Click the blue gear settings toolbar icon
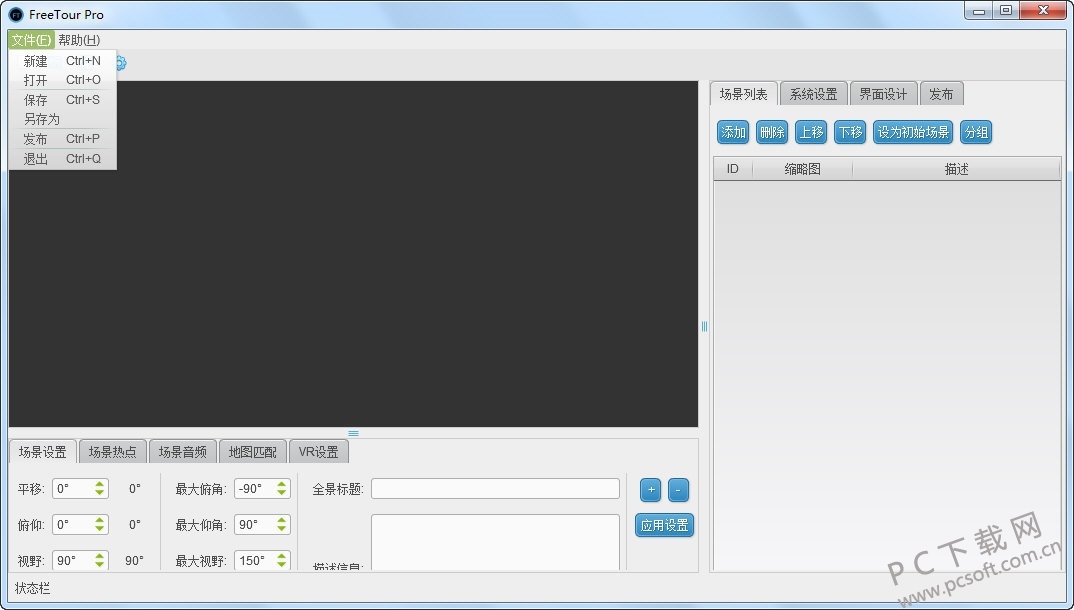1074x610 pixels. pyautogui.click(x=121, y=64)
